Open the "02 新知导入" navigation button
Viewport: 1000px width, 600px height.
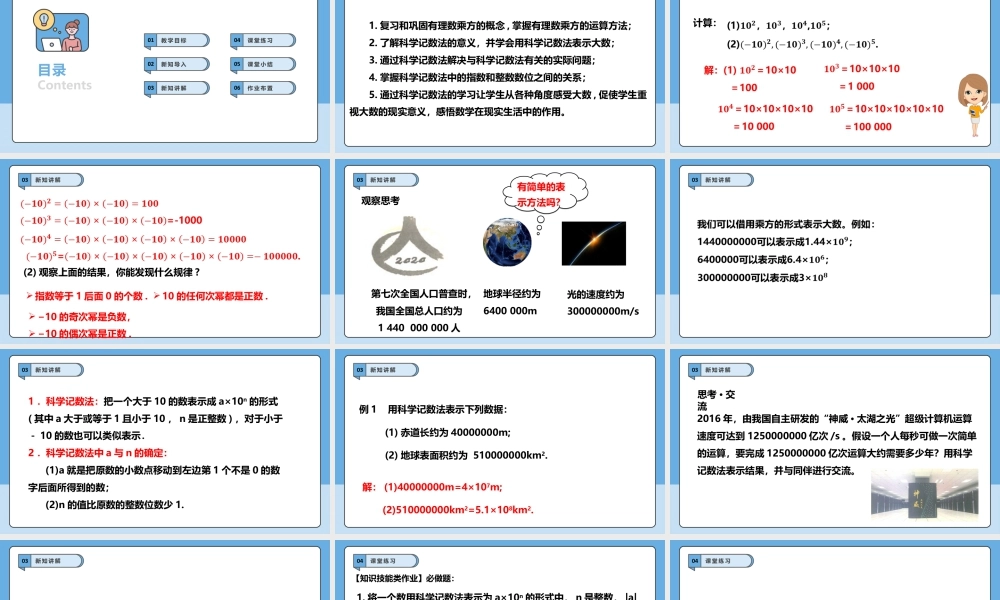tap(175, 64)
